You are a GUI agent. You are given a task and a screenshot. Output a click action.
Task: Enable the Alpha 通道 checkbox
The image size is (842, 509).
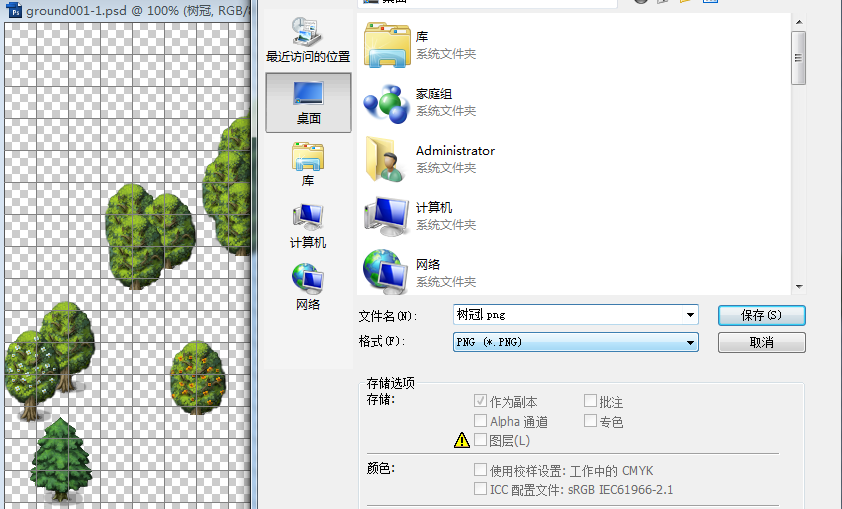click(481, 420)
